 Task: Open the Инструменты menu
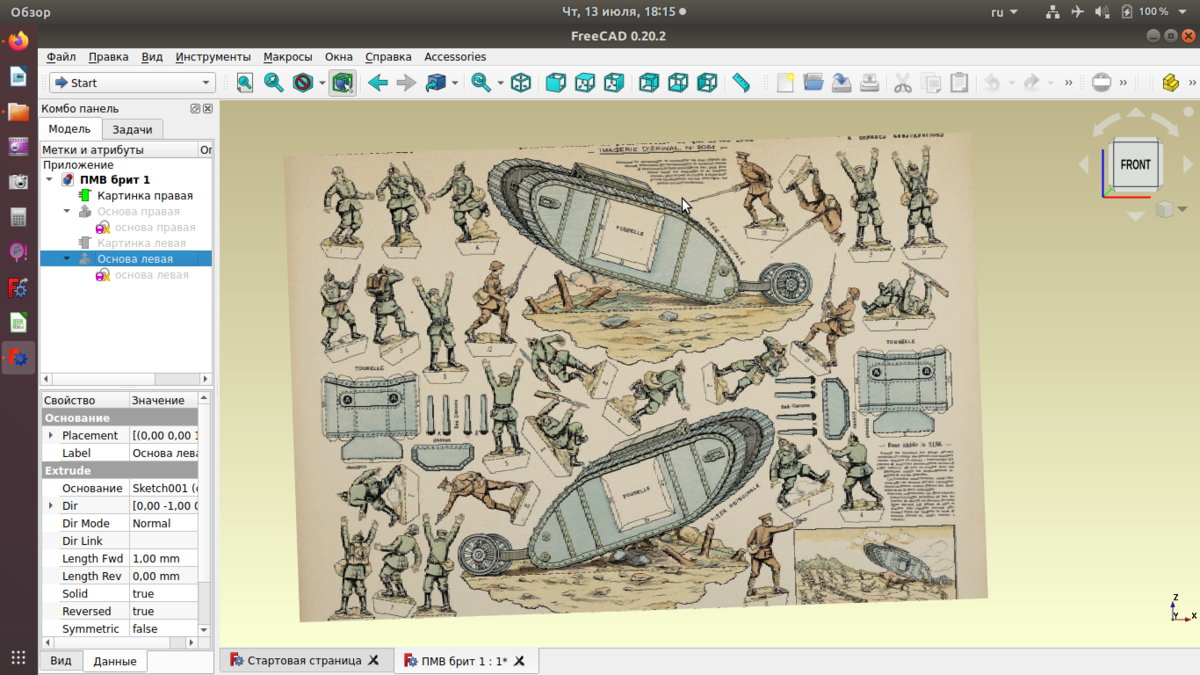coord(213,57)
